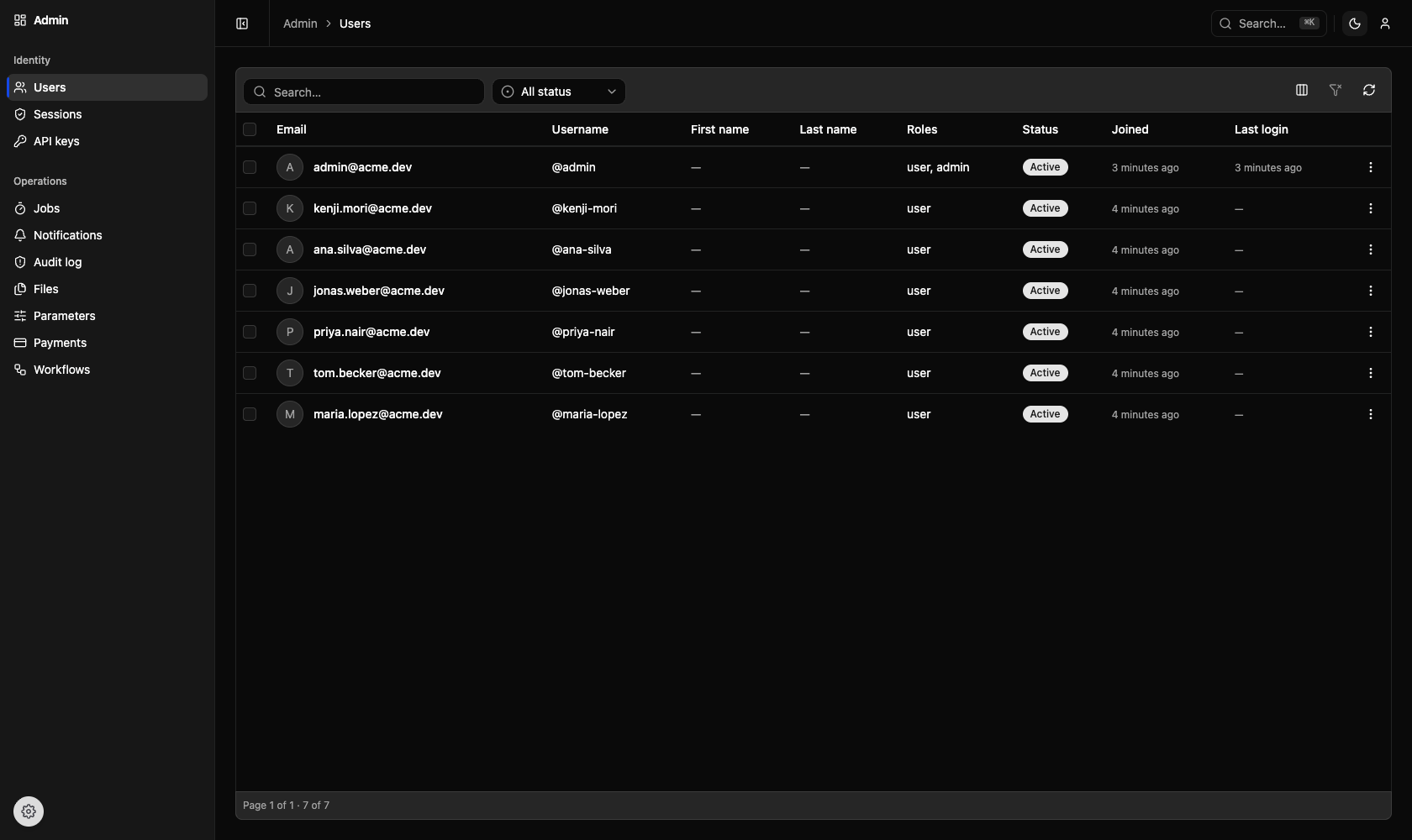
Task: Click the @kenji-mori username
Action: point(584,208)
